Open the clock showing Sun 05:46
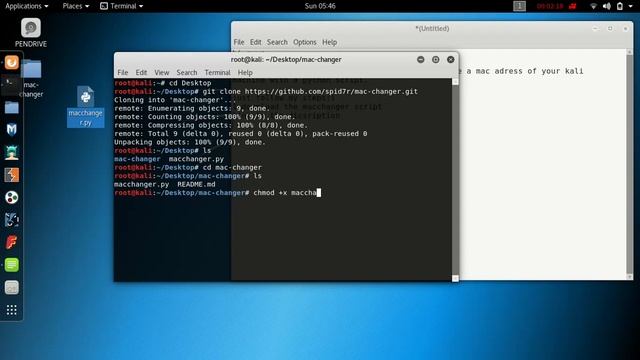Image resolution: width=640 pixels, height=360 pixels. coord(320,6)
